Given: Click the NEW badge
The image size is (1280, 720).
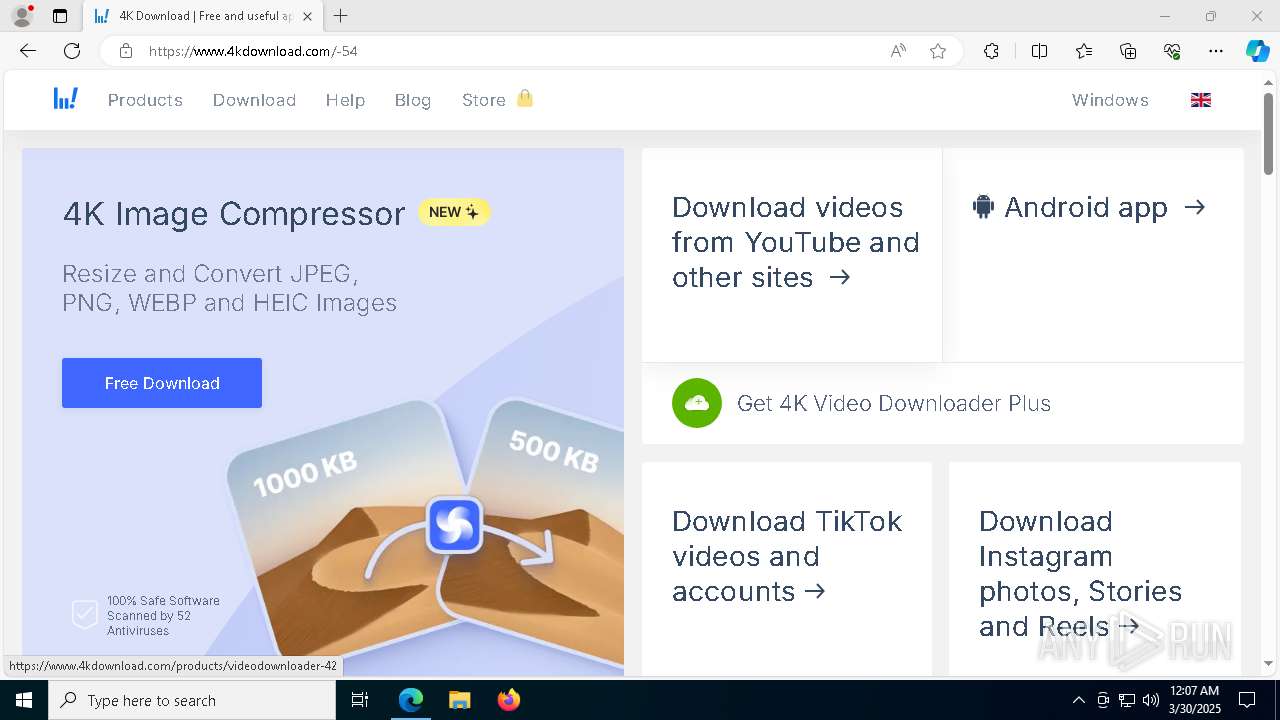Looking at the screenshot, I should pyautogui.click(x=454, y=212).
